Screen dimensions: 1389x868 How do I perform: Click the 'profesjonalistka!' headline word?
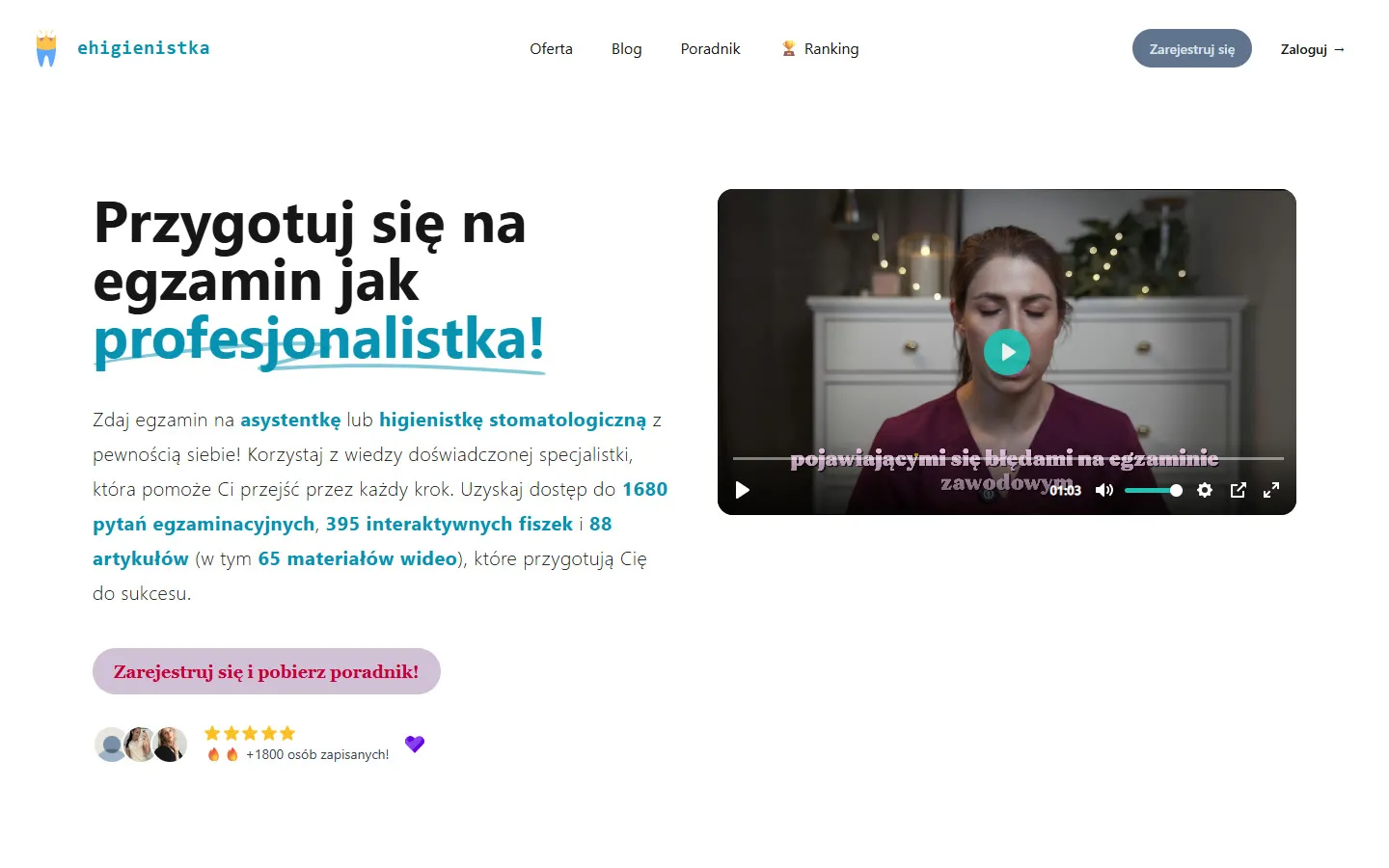pos(319,340)
